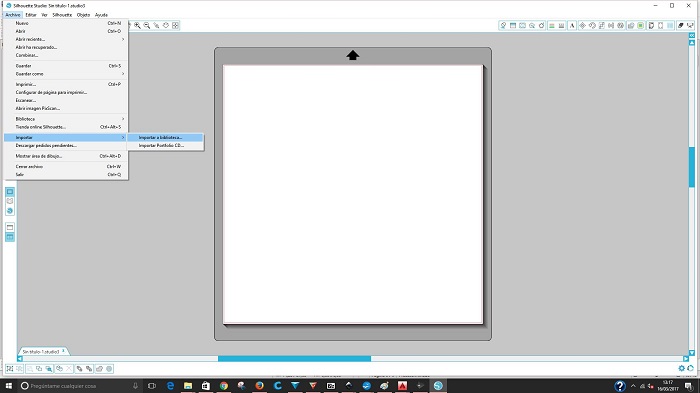Open the Move panel diamond icon
This screenshot has height=393, width=700.
pos(582,25)
